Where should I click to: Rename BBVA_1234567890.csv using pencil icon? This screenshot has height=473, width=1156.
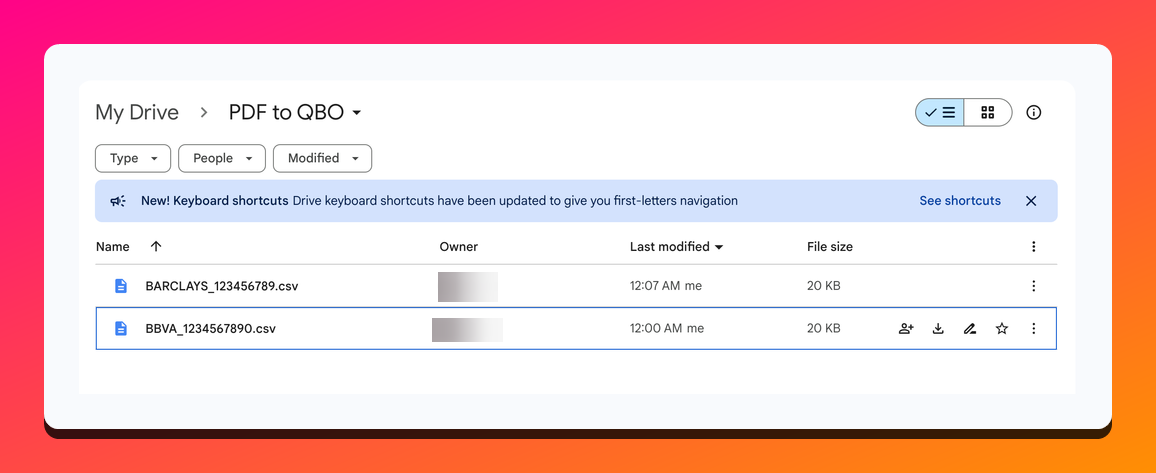tap(969, 329)
